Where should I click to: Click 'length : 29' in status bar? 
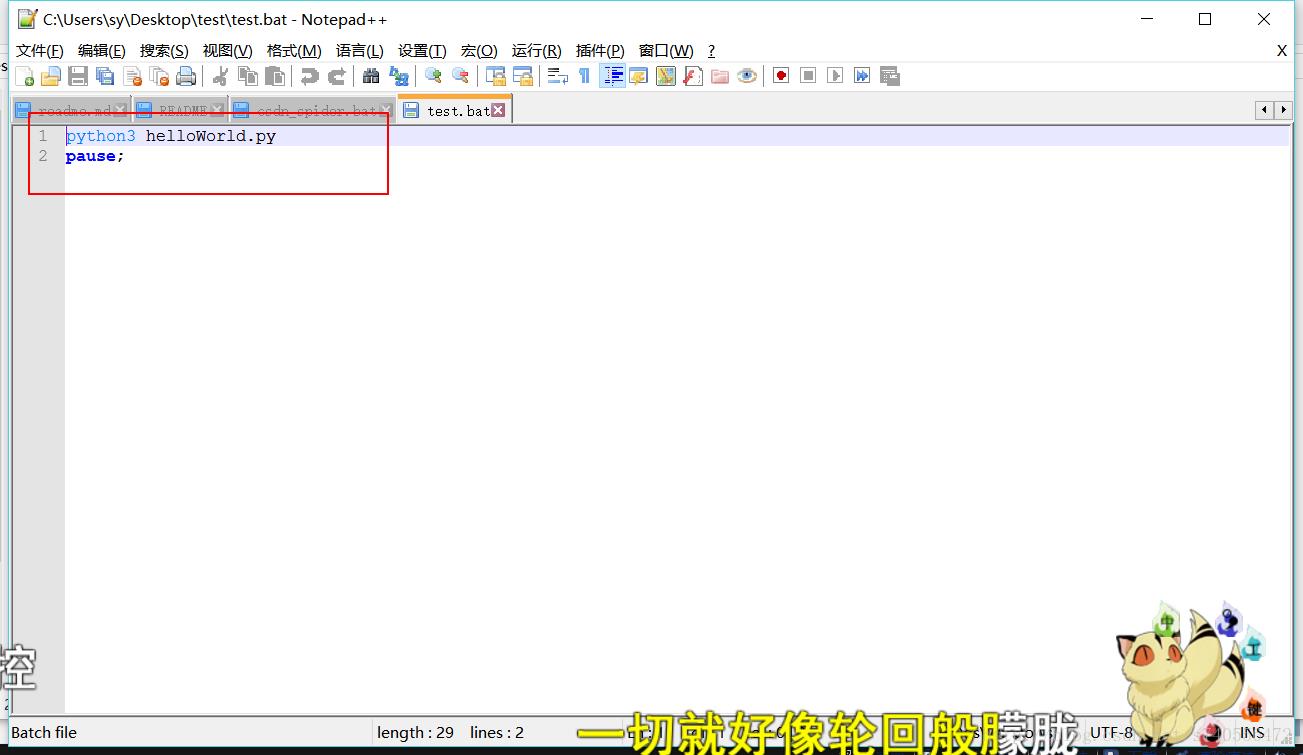415,733
